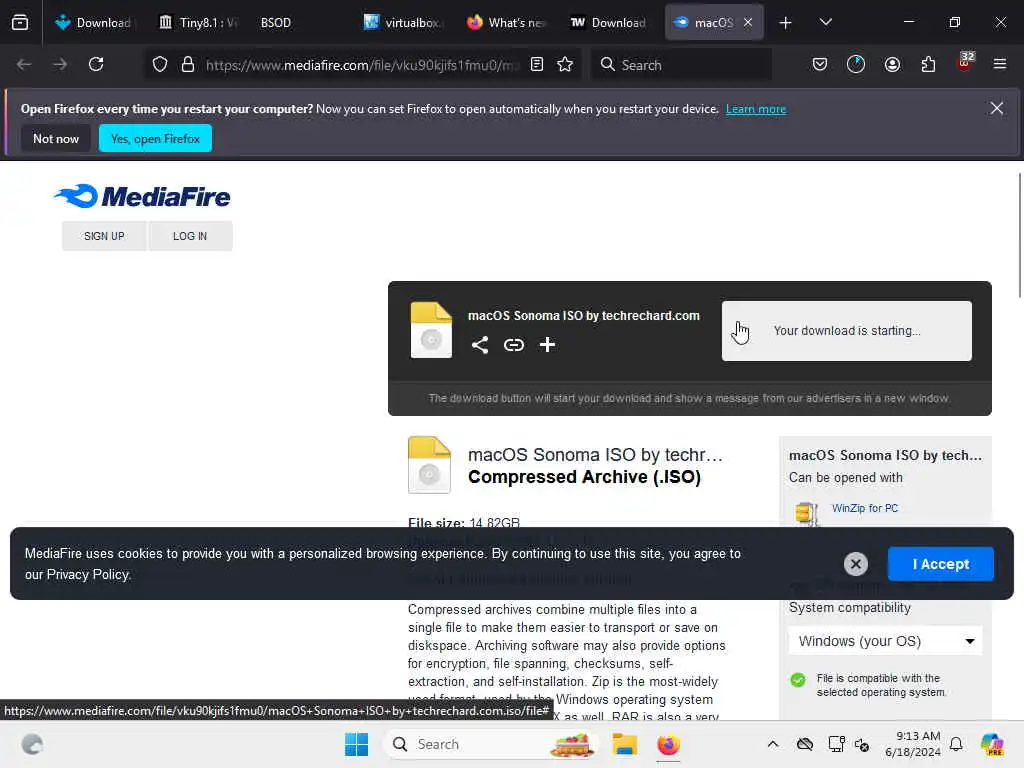Click the LOG IN button
The width and height of the screenshot is (1024, 768).
pyautogui.click(x=190, y=236)
